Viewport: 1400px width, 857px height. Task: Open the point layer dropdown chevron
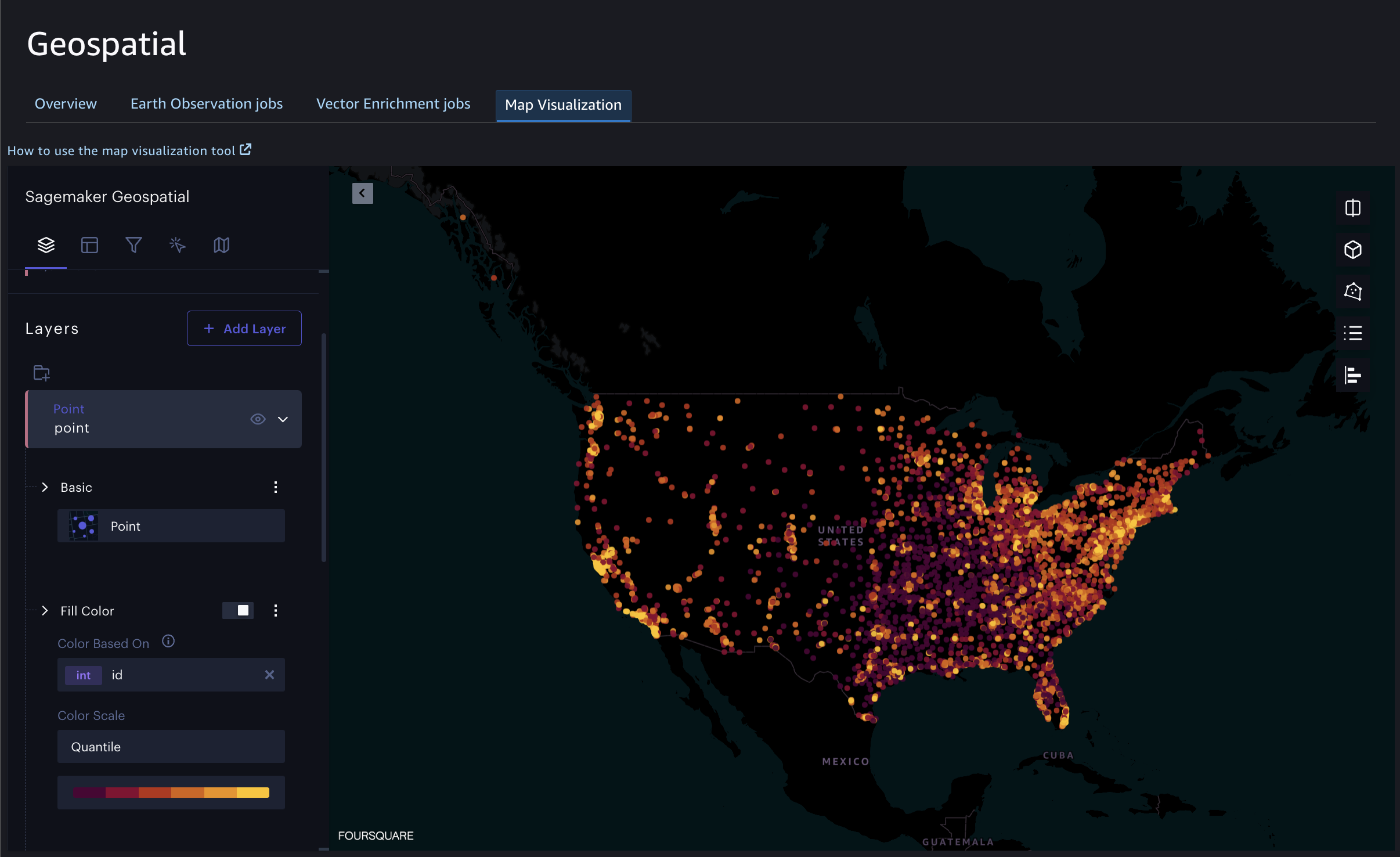point(282,418)
